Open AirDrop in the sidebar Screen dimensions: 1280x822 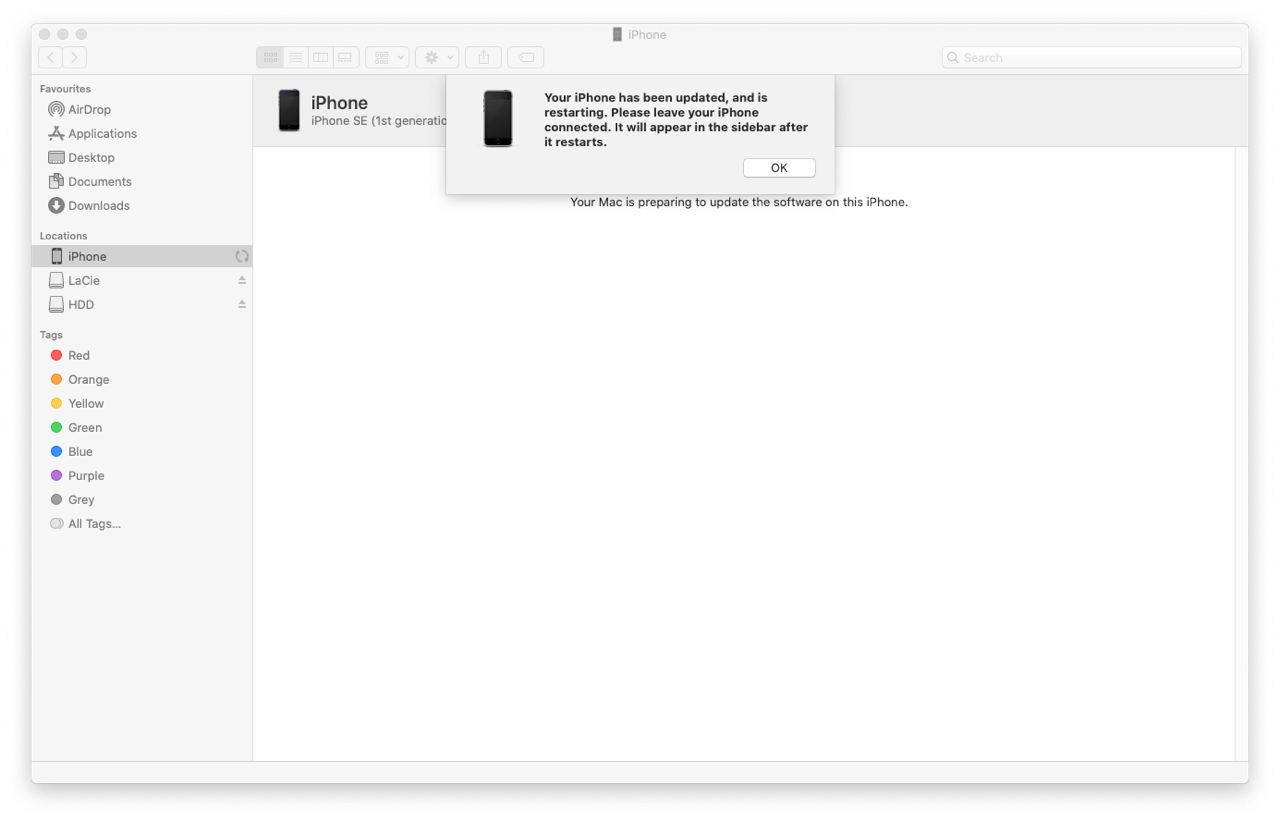[x=141, y=109]
